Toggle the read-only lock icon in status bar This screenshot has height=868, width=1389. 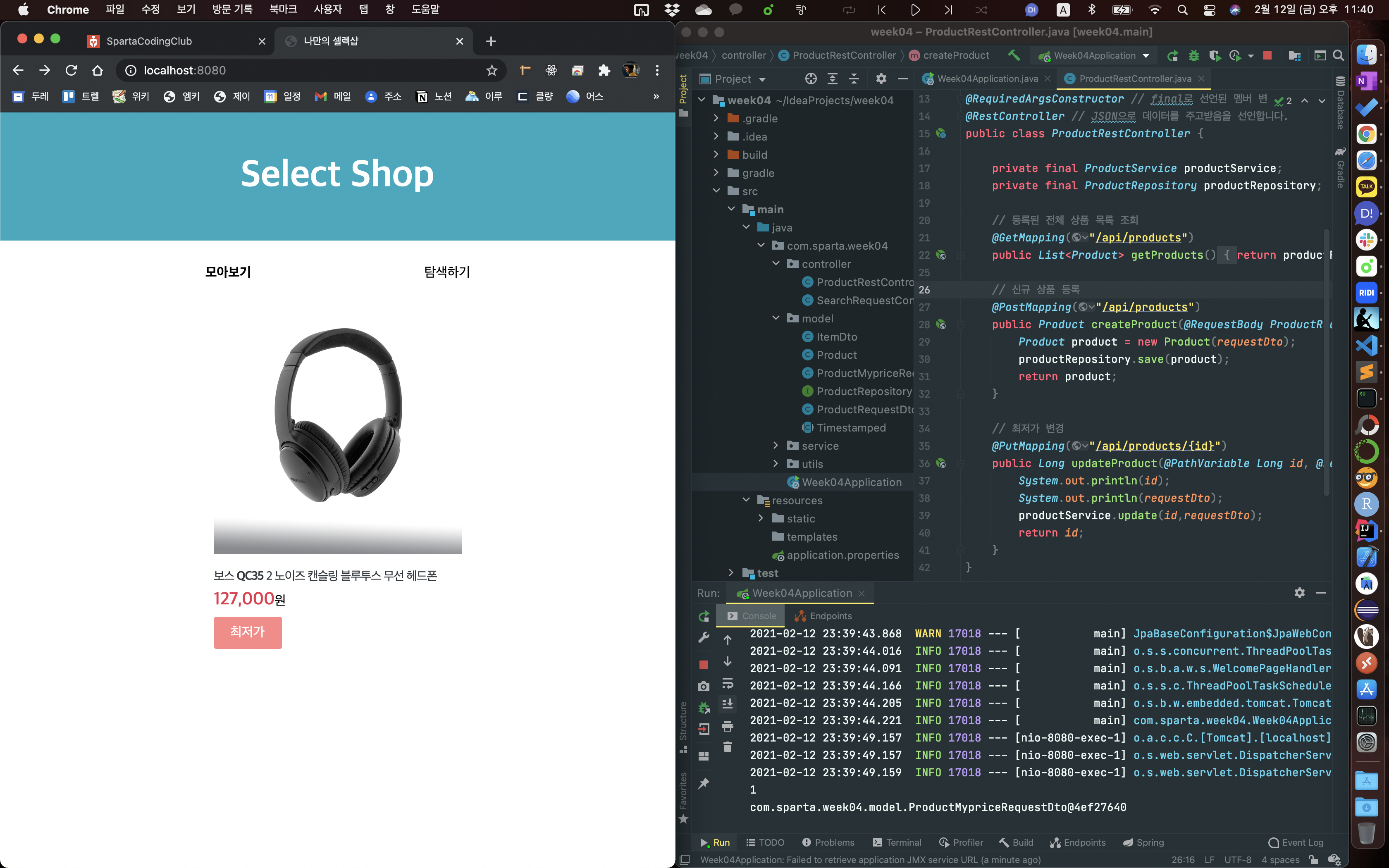tap(1313, 859)
